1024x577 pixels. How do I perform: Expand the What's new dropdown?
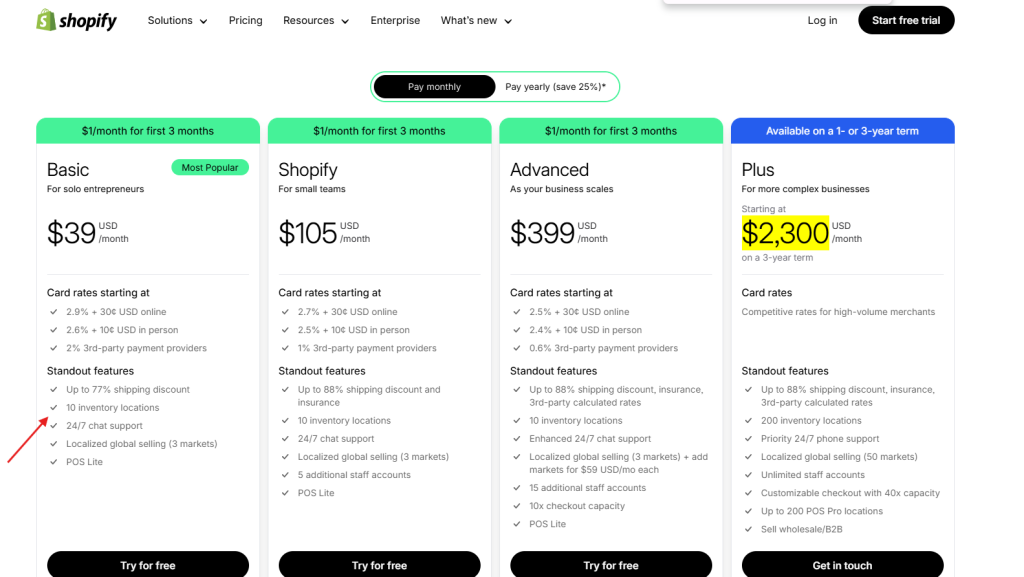pyautogui.click(x=476, y=20)
